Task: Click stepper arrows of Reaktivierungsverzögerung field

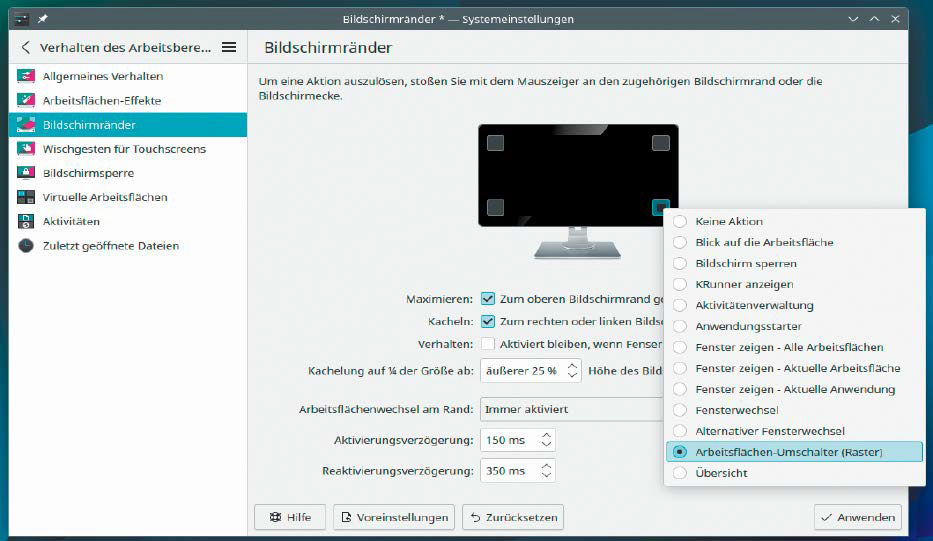Action: pyautogui.click(x=546, y=471)
